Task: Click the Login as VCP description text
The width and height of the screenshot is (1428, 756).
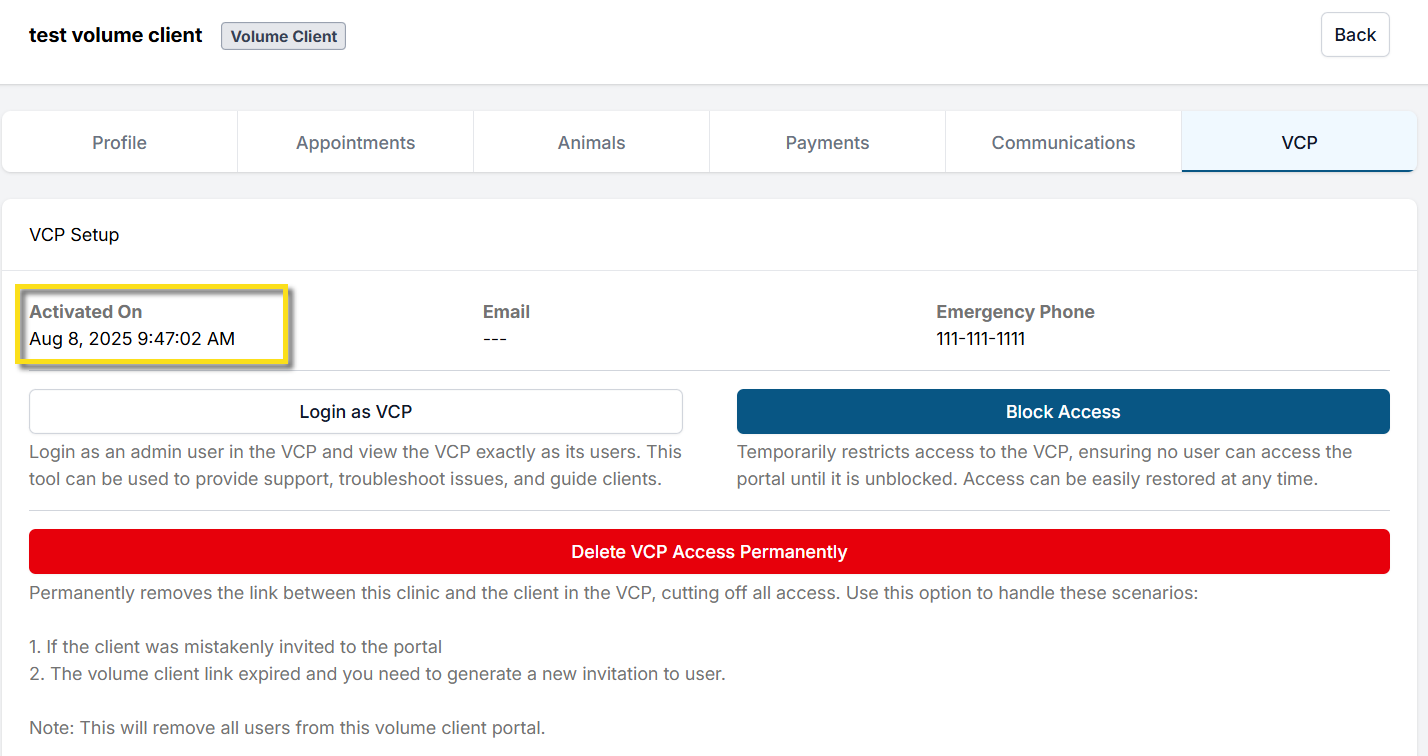Action: [x=355, y=466]
